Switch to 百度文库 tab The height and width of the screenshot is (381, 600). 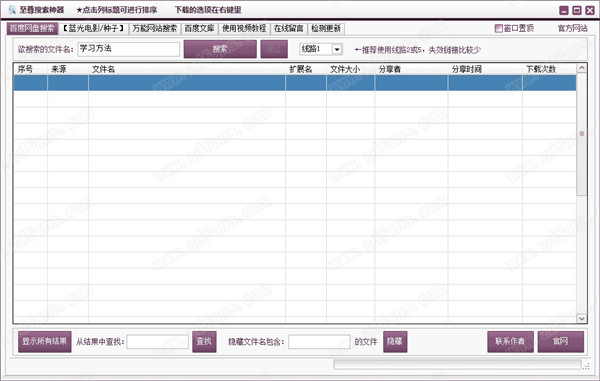pos(199,28)
